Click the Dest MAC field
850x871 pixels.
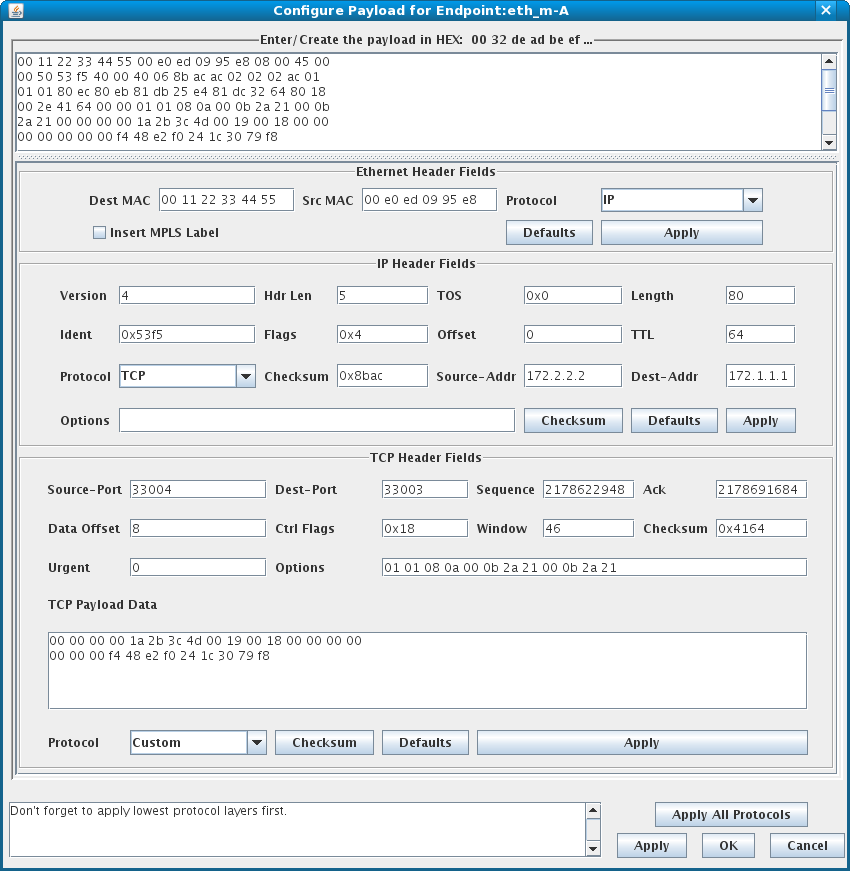point(226,200)
